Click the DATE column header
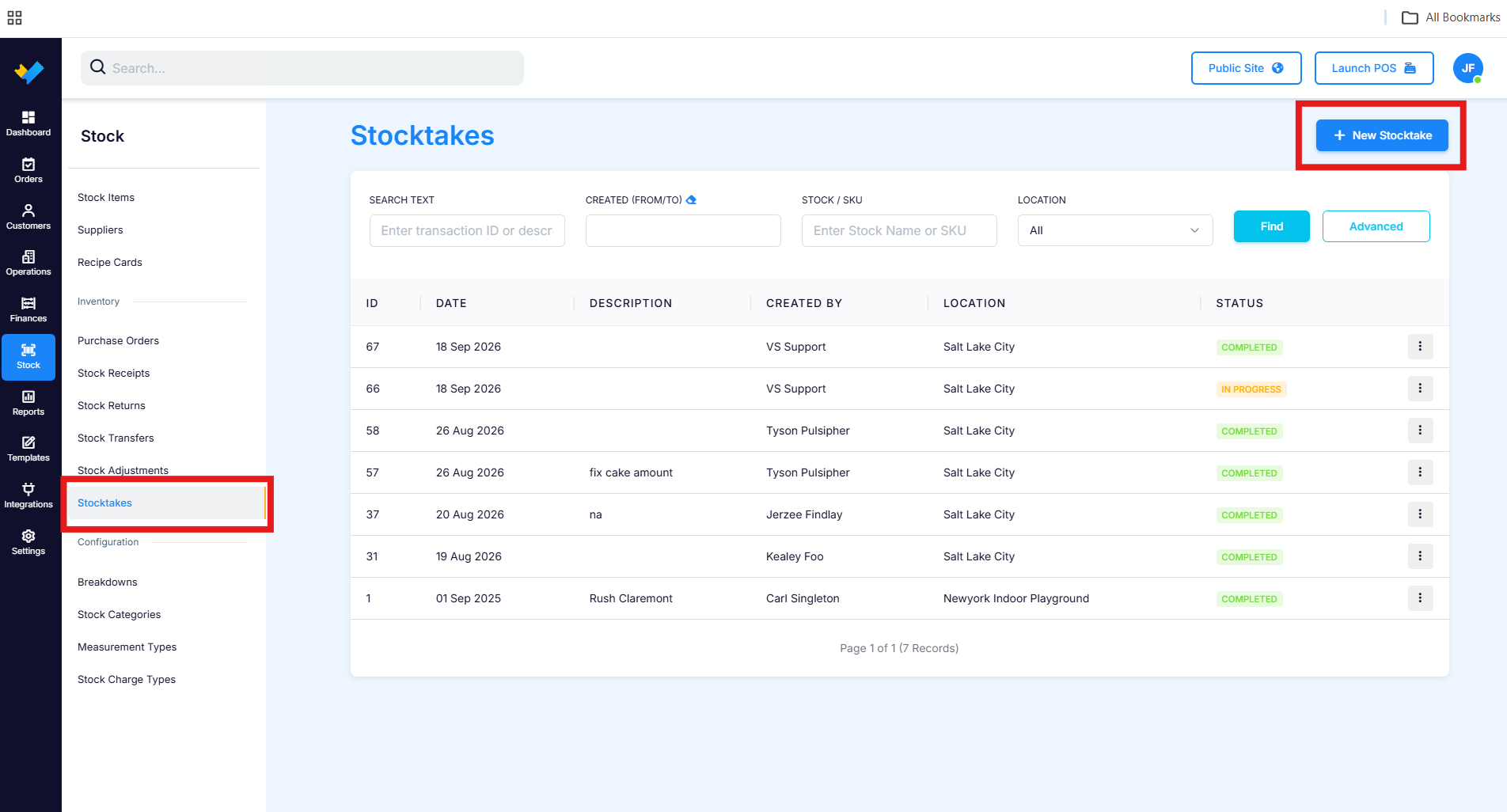1507x812 pixels. click(x=451, y=303)
